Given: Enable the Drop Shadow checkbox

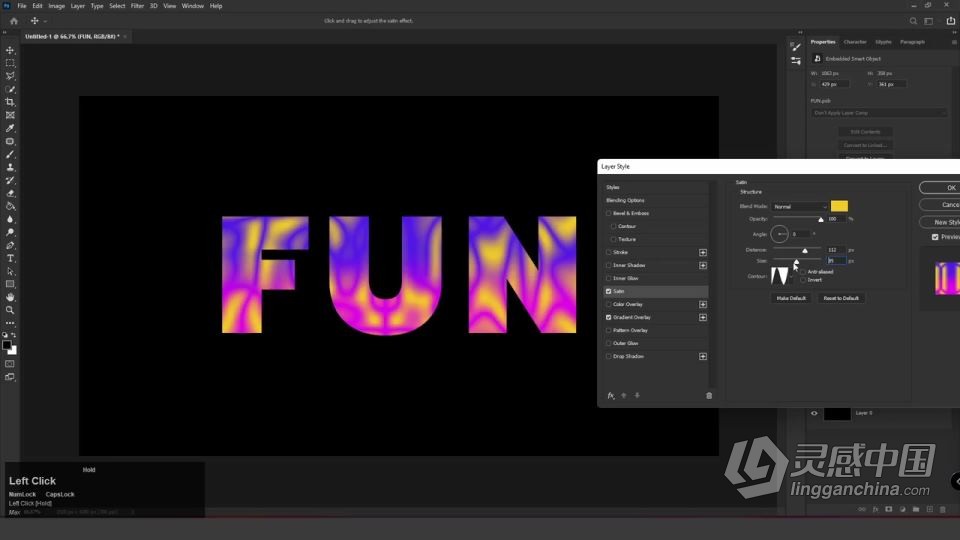Looking at the screenshot, I should [609, 356].
